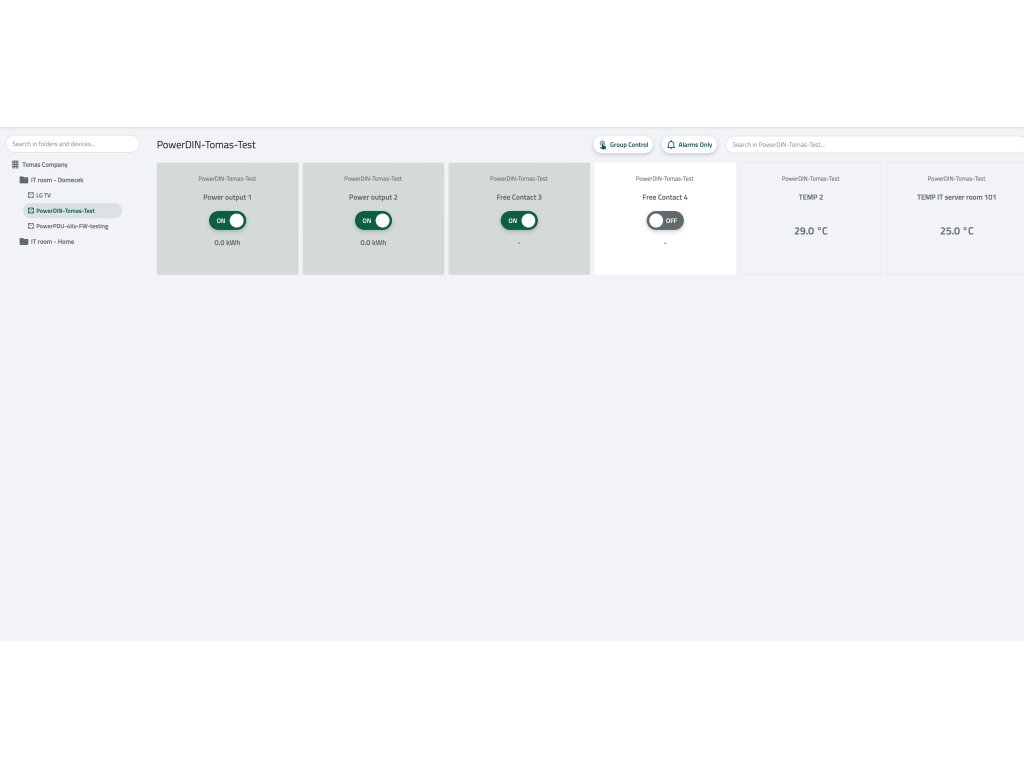
Task: Turn on the Free Contact 4 switch
Action: [665, 221]
